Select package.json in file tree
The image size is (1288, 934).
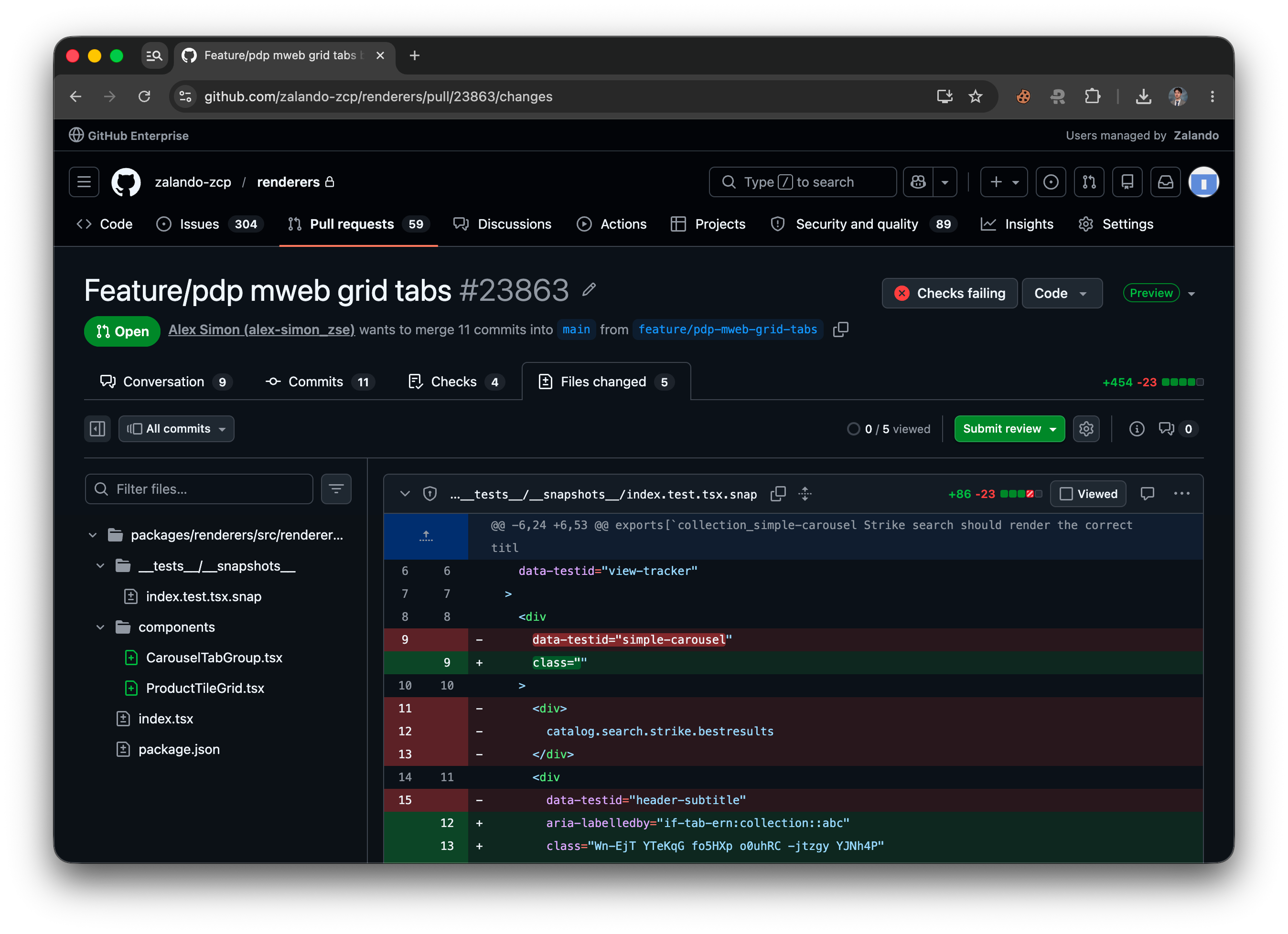click(x=179, y=750)
